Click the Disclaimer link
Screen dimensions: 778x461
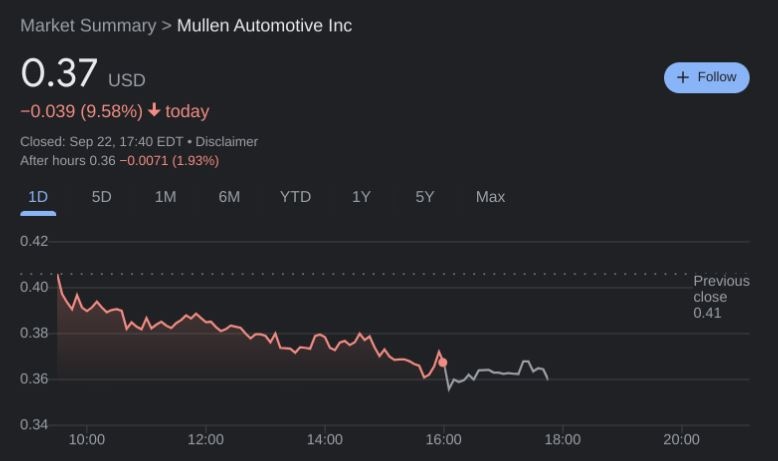coord(227,142)
